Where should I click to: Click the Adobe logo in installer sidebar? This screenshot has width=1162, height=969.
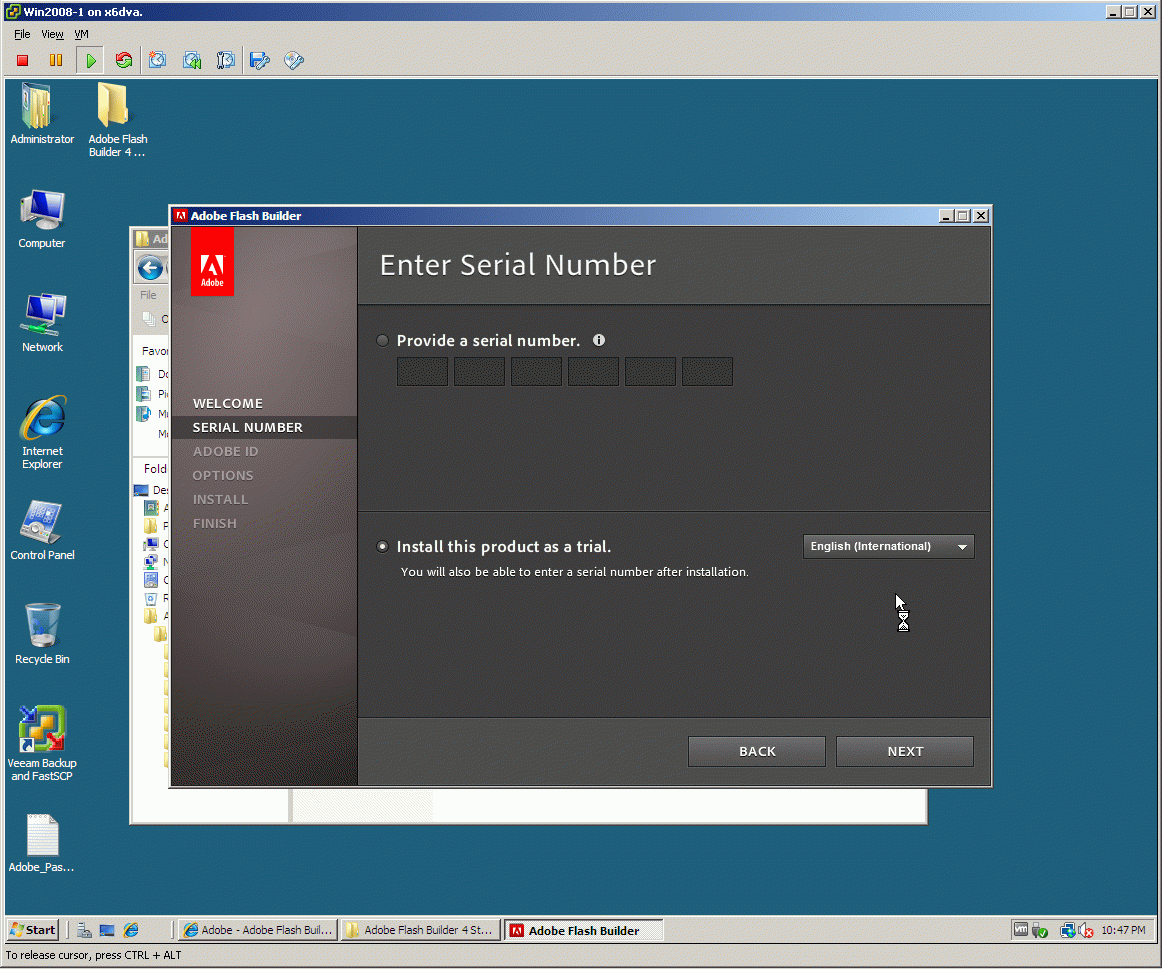click(212, 262)
